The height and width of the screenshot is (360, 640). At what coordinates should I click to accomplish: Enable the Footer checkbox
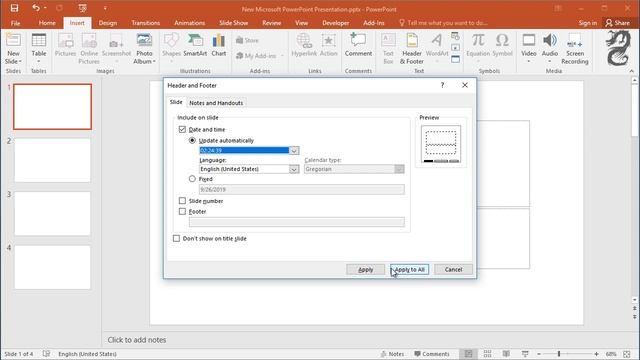(x=182, y=211)
